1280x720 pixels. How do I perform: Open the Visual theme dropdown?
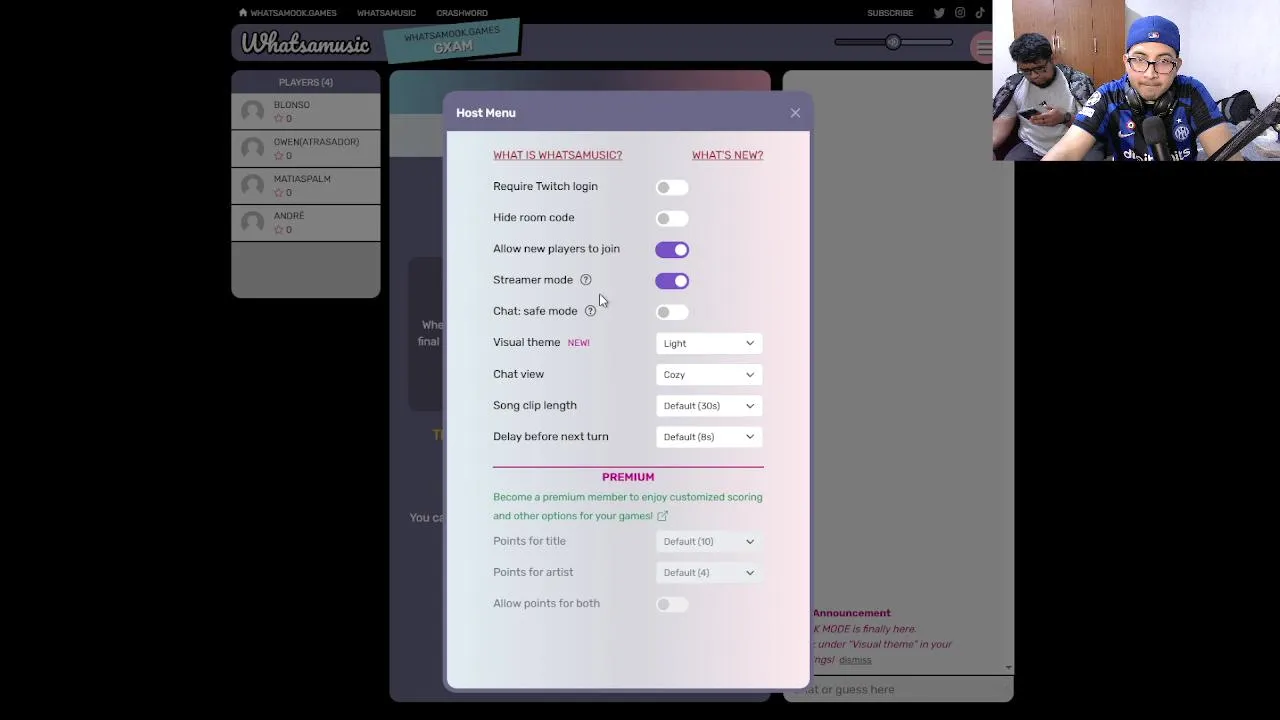point(709,343)
